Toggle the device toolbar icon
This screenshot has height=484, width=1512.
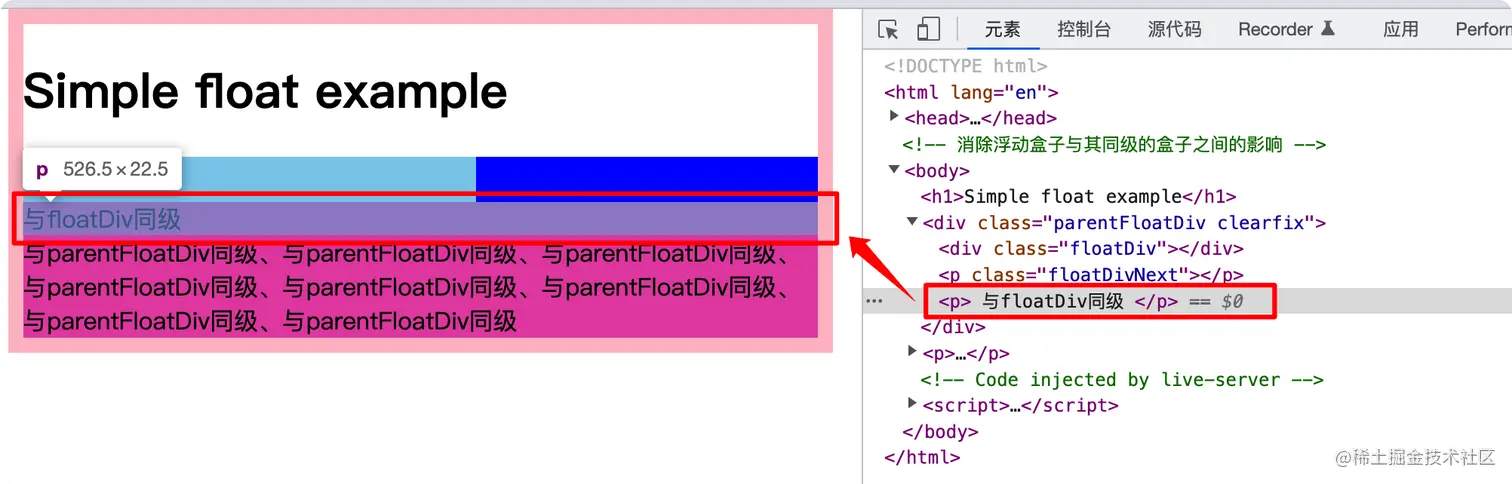929,29
